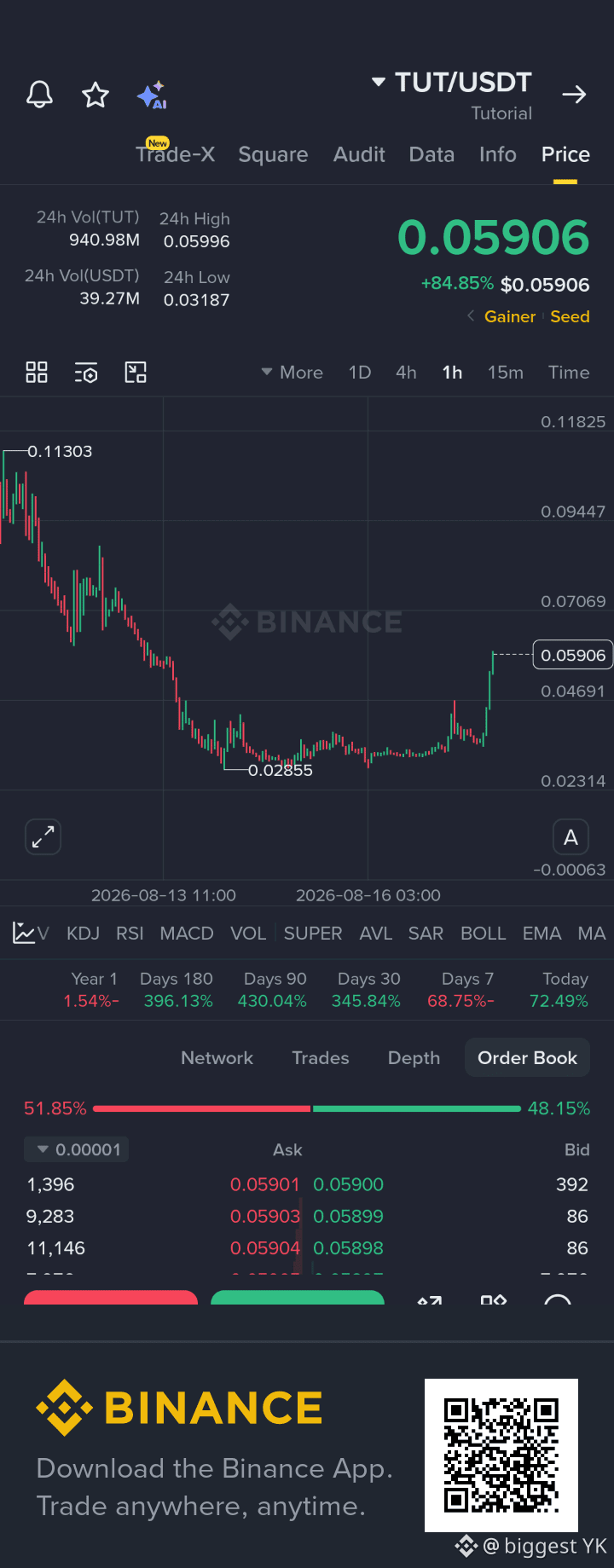Select the Price tab

565,154
